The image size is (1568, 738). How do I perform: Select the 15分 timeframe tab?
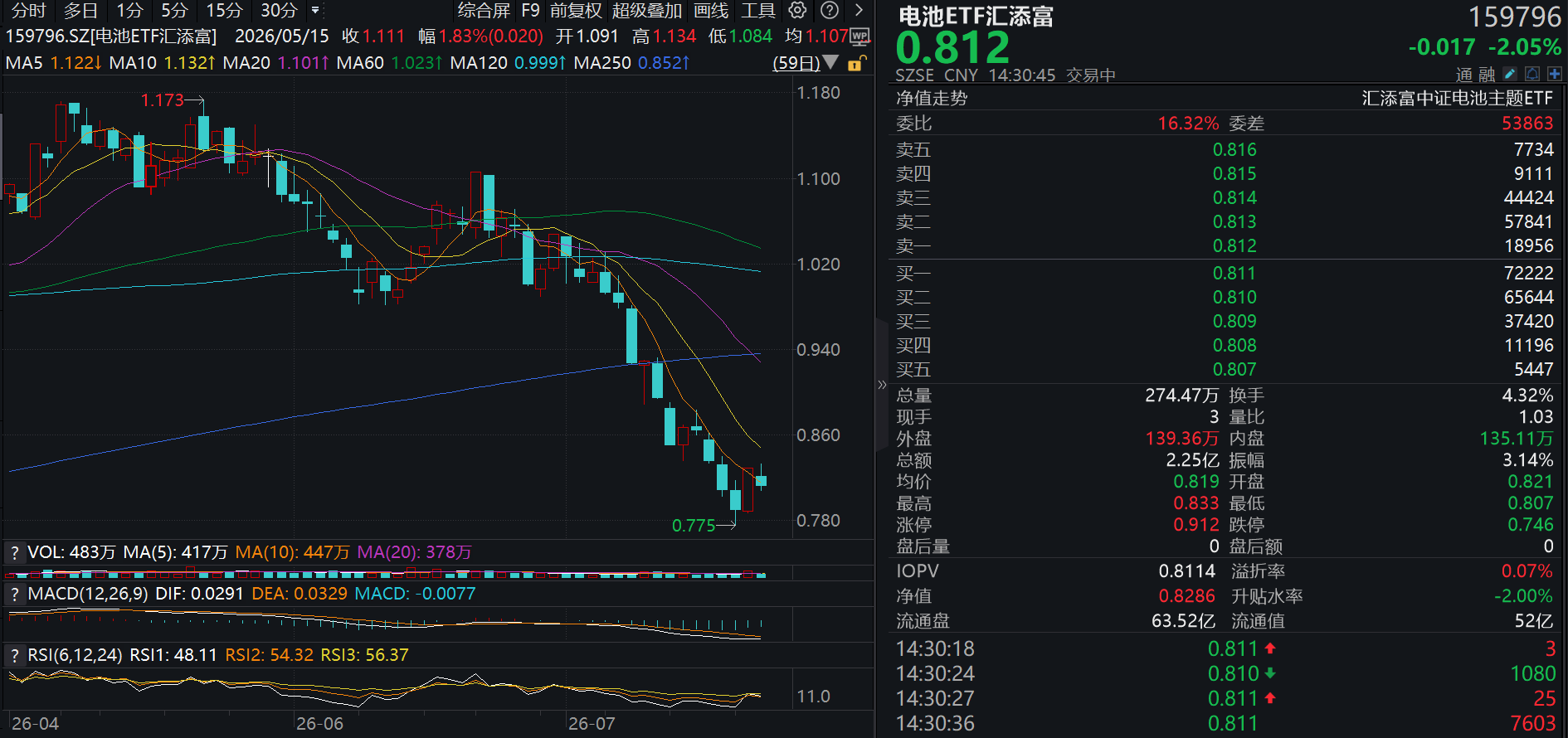click(x=224, y=11)
